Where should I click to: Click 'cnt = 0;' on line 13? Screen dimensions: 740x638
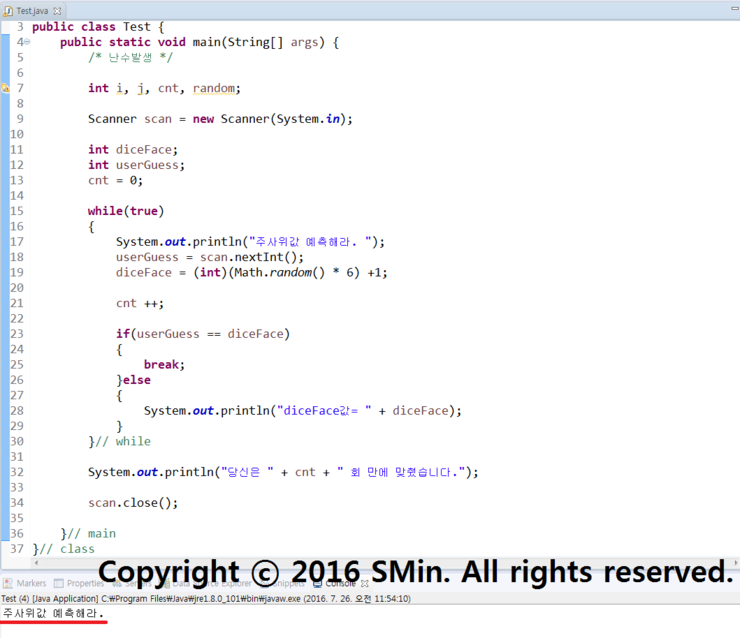pyautogui.click(x=115, y=180)
